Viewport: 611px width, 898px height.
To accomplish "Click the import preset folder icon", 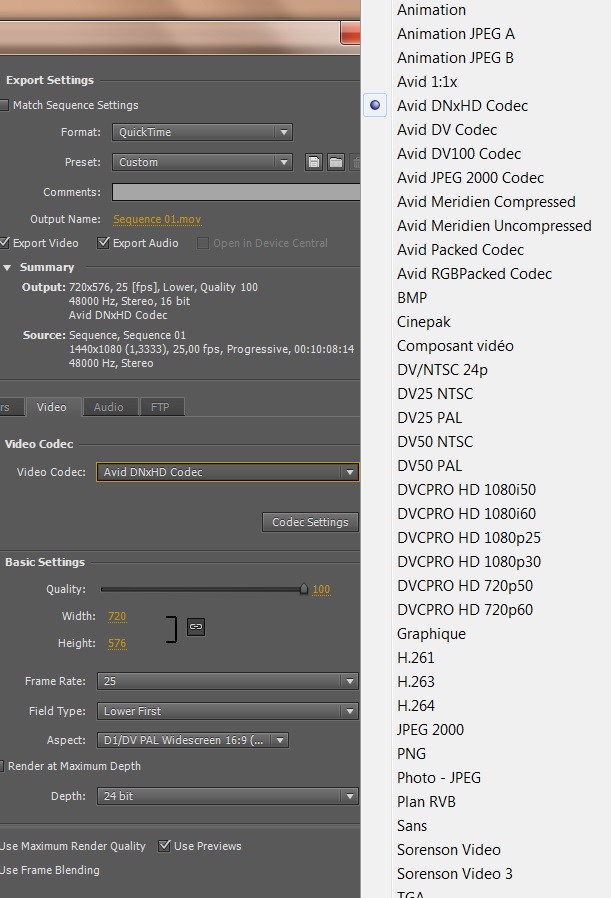I will (336, 162).
